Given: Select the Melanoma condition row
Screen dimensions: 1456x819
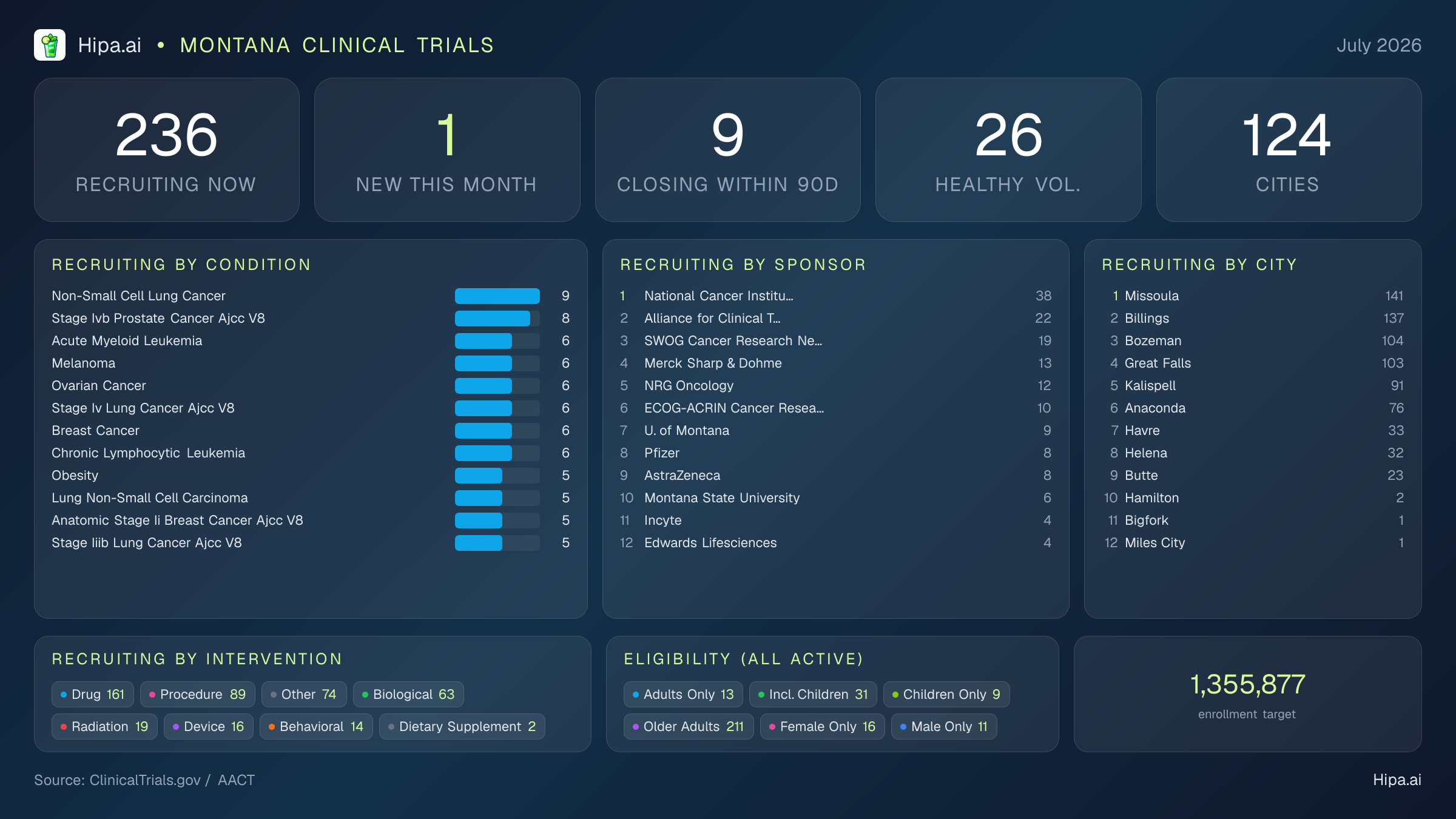Looking at the screenshot, I should [311, 363].
